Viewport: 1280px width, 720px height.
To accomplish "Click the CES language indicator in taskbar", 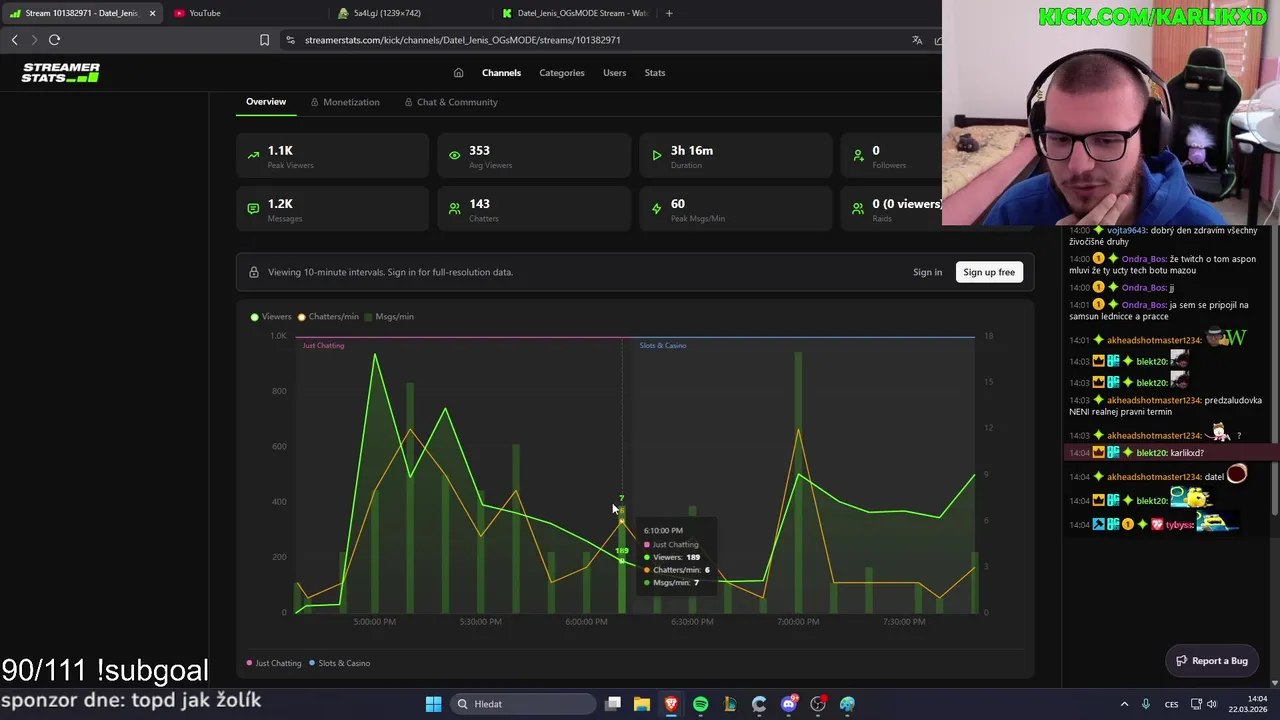I will coord(1171,704).
